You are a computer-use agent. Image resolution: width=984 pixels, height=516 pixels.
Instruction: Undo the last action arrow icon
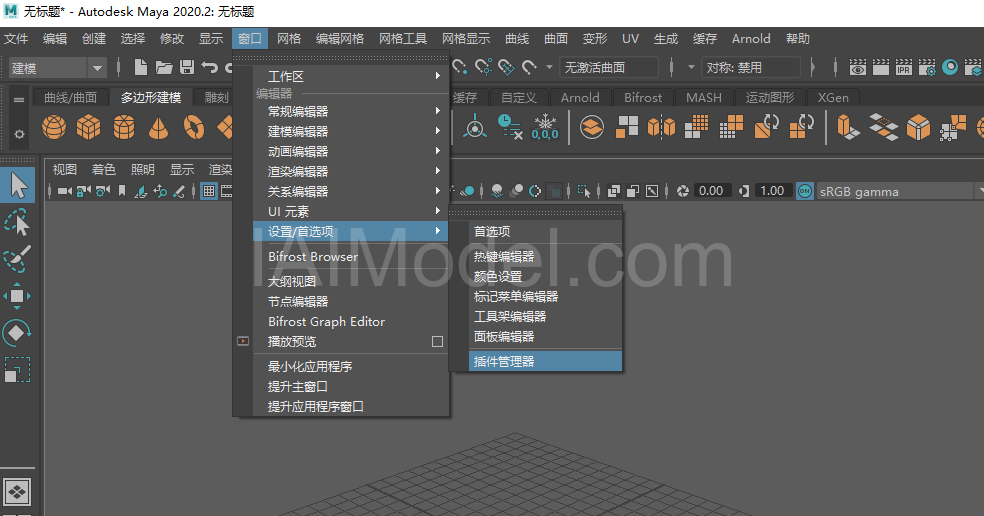click(210, 67)
